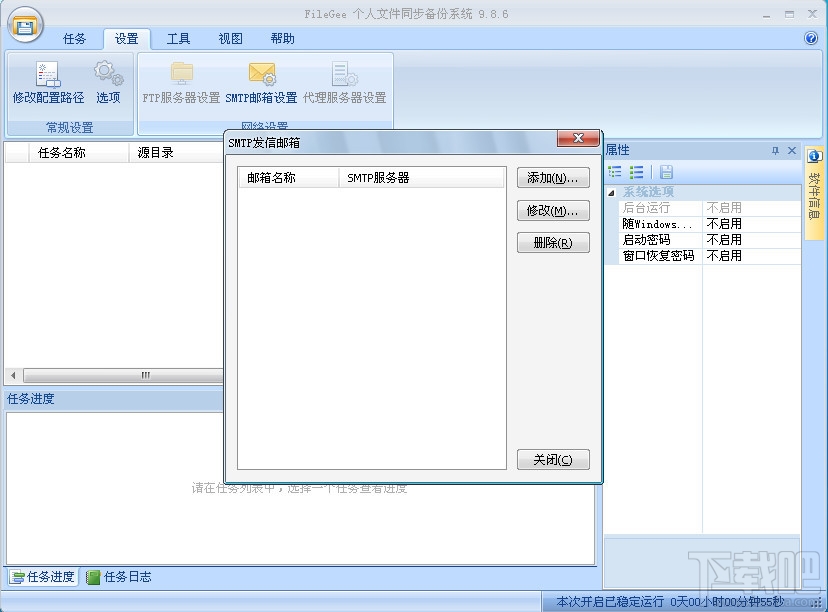Screen dimensions: 828x612
Task: Switch to the 工具 ribbon tab
Action: [x=178, y=38]
